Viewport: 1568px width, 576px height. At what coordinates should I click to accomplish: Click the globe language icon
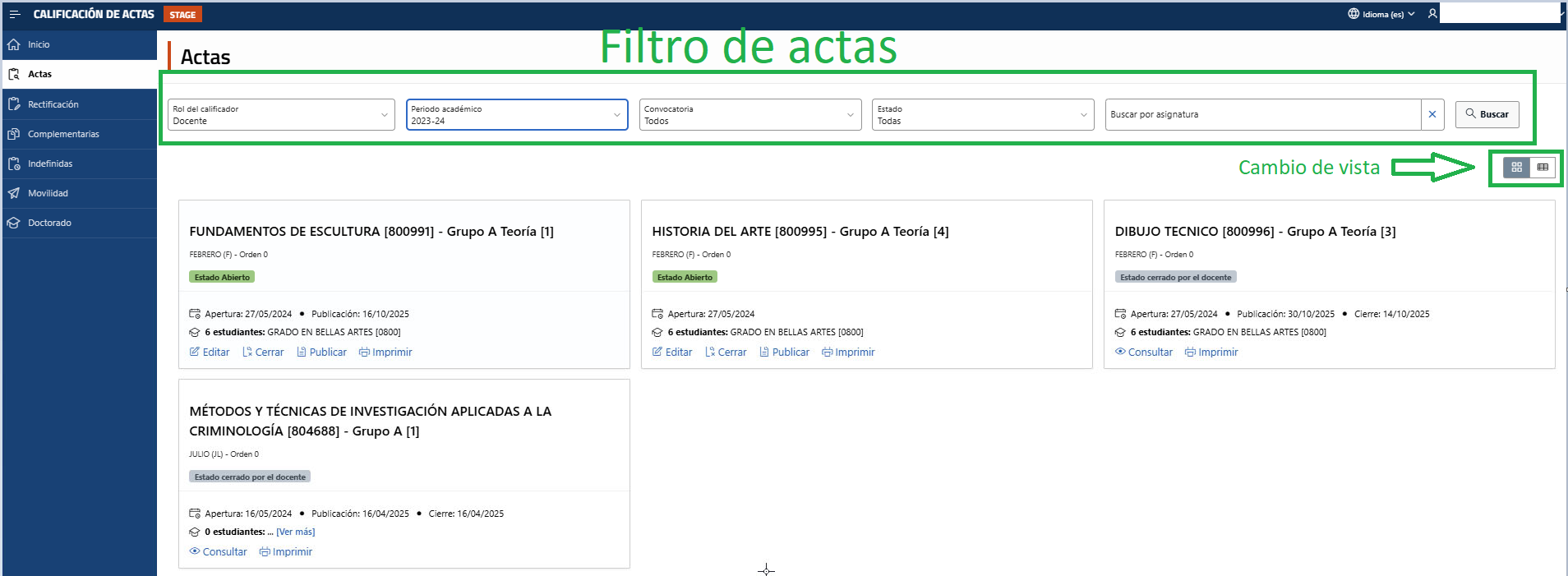coord(1354,14)
